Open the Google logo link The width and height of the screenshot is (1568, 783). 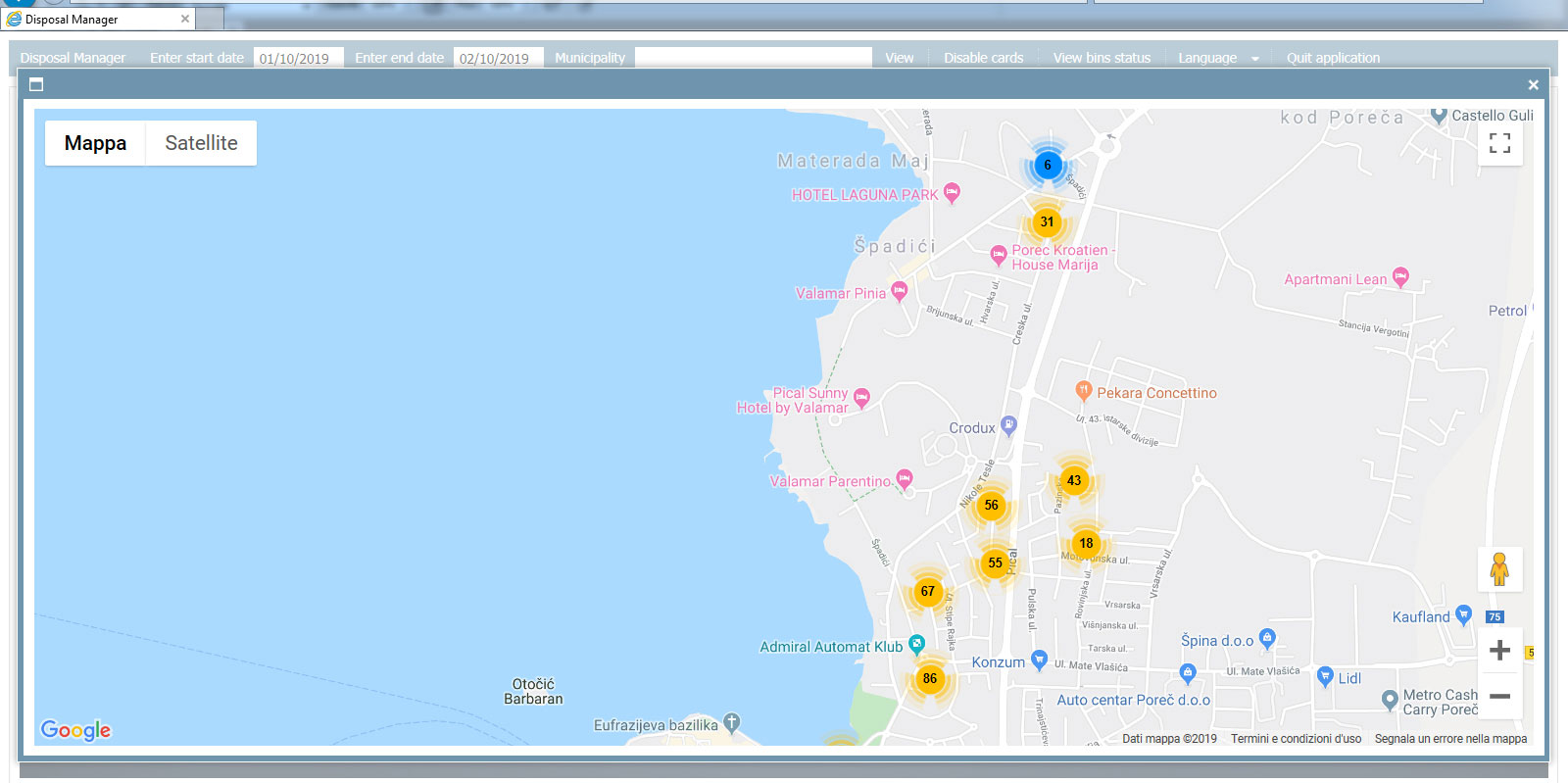75,730
